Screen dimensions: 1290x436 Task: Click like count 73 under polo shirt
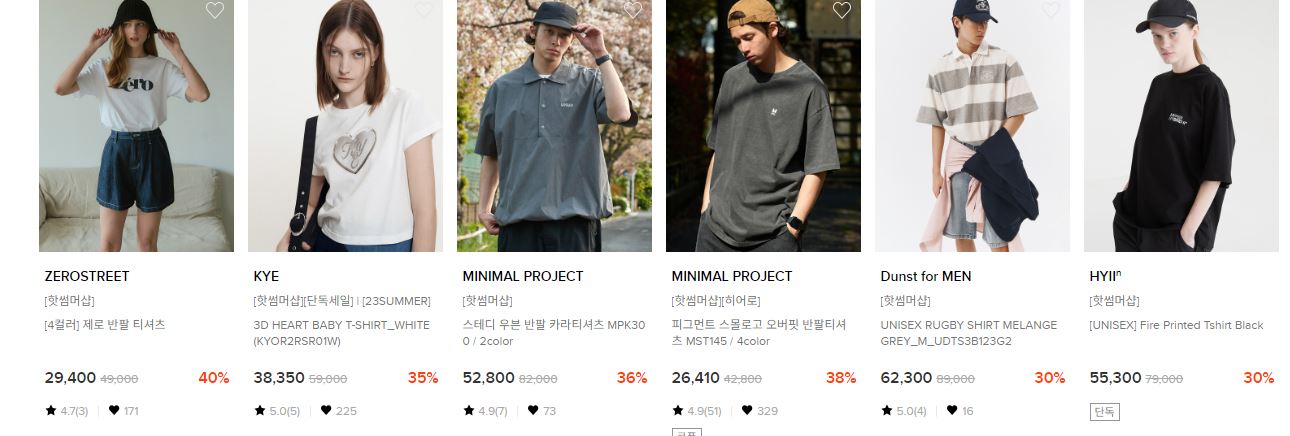click(542, 411)
